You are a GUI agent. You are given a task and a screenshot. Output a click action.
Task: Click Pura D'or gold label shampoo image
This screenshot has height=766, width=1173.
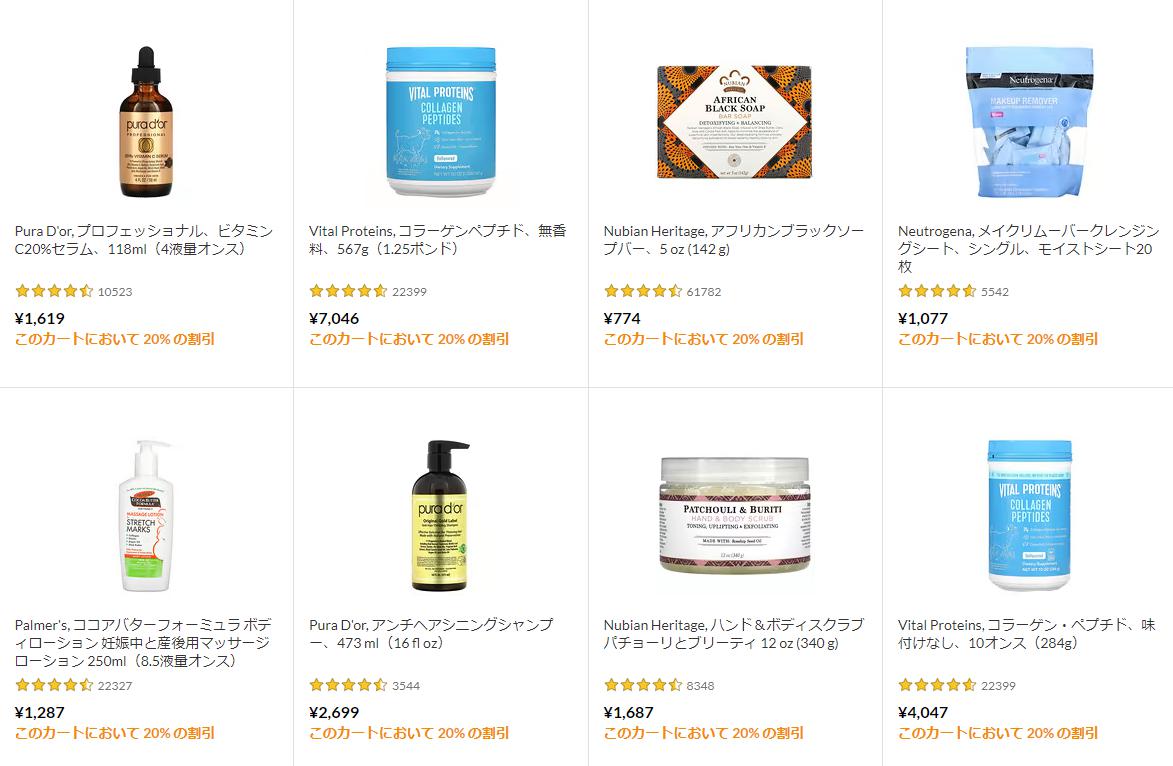click(441, 516)
